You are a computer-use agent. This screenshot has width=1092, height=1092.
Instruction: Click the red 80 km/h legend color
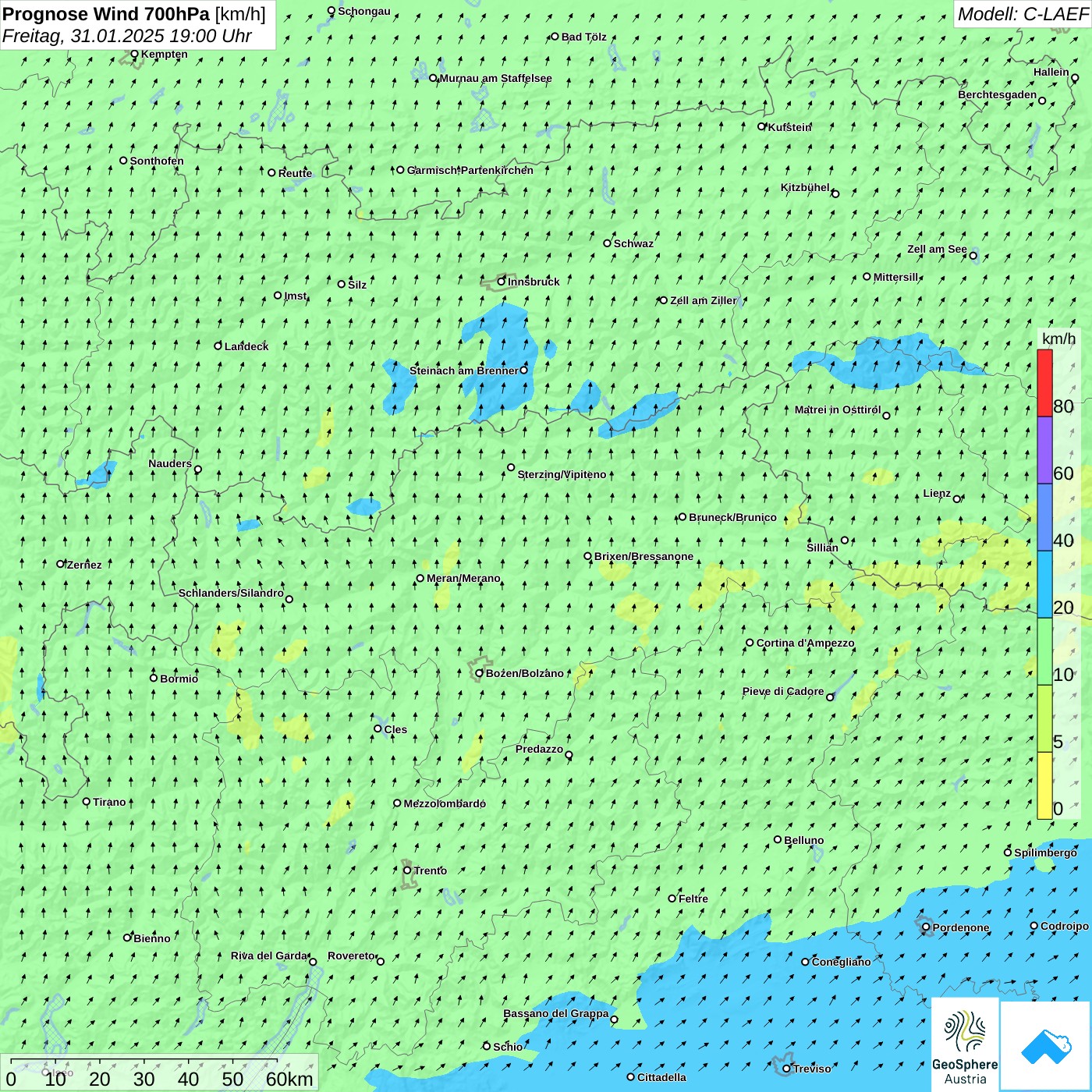1044,382
